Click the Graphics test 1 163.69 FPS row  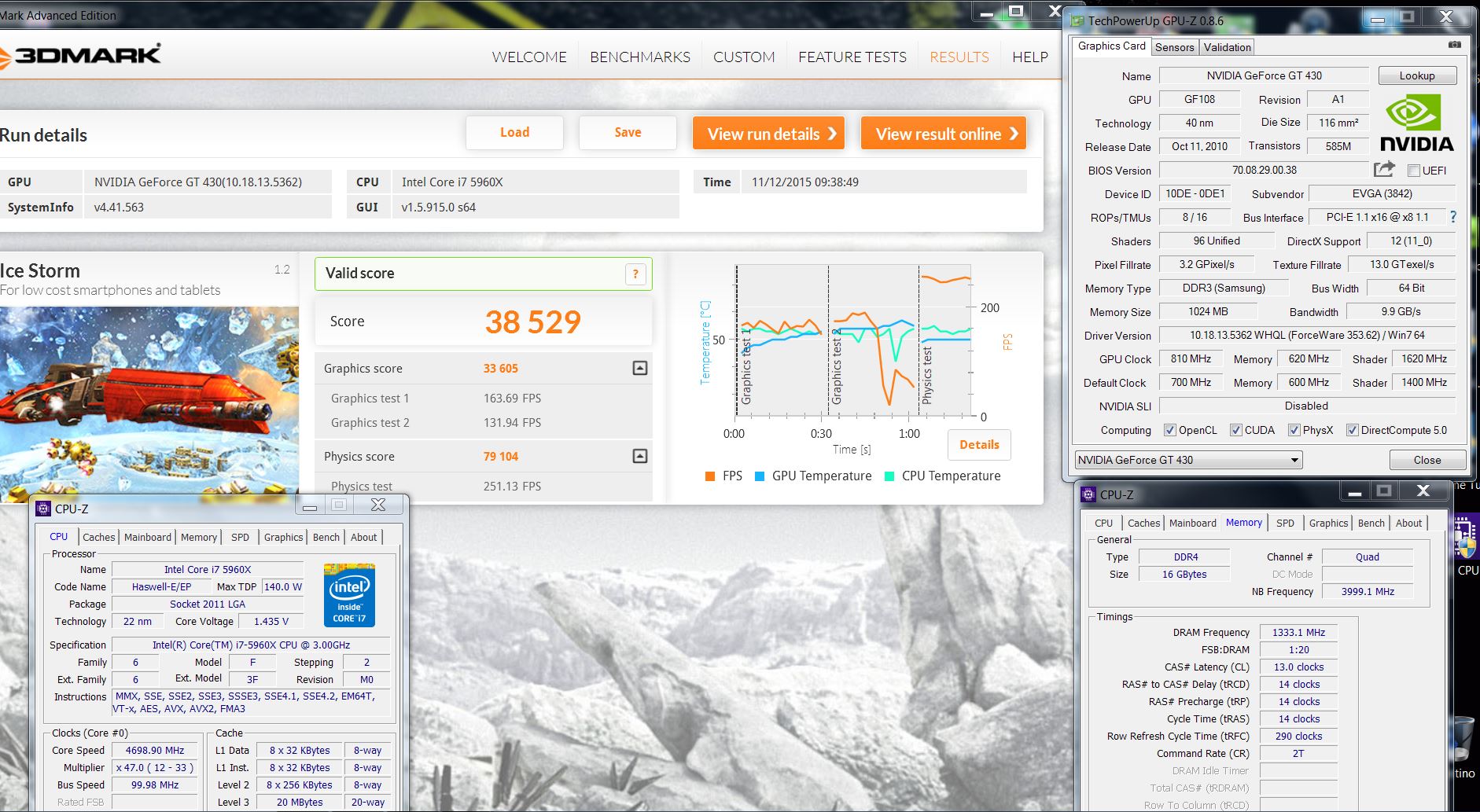pos(484,399)
